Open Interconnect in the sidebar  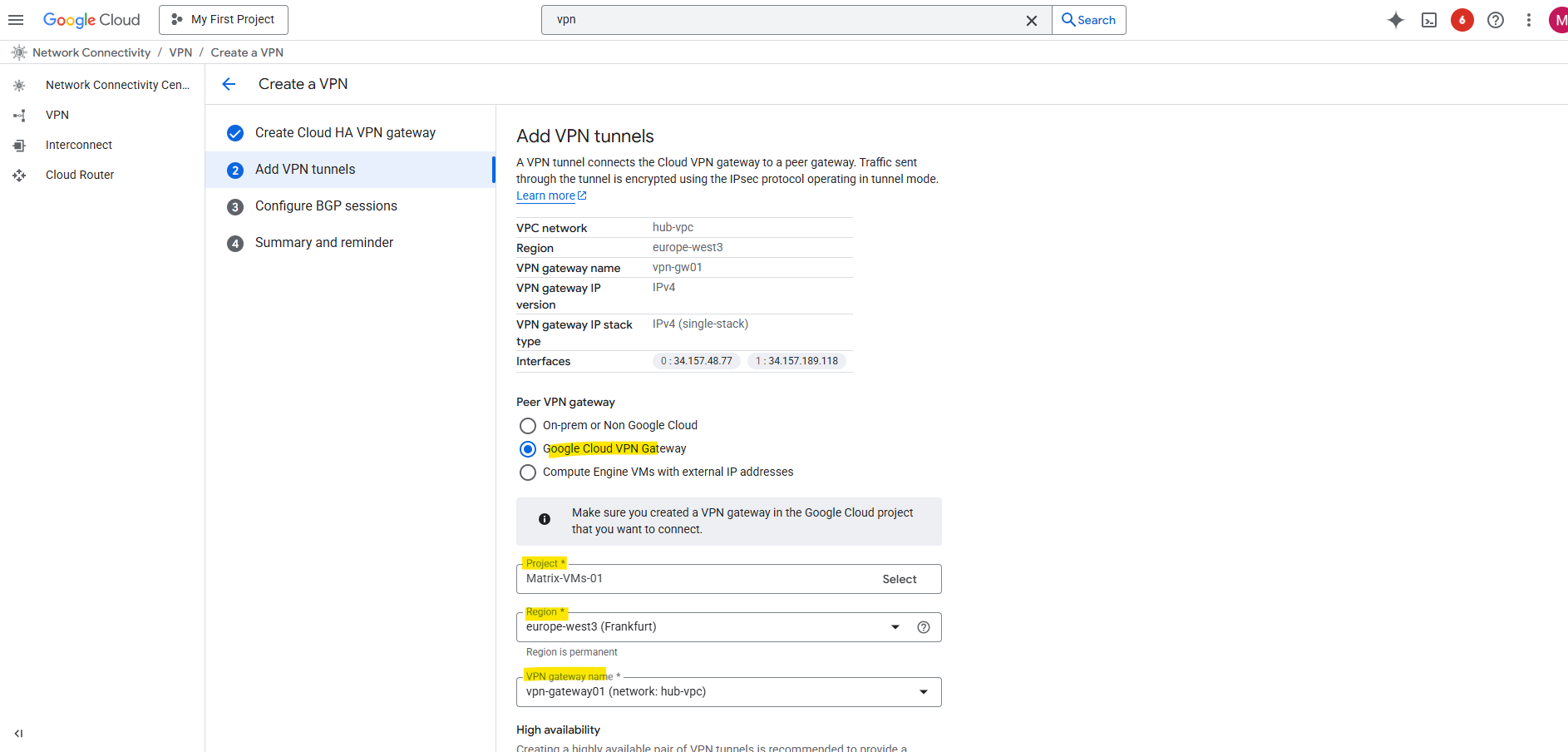(x=79, y=145)
